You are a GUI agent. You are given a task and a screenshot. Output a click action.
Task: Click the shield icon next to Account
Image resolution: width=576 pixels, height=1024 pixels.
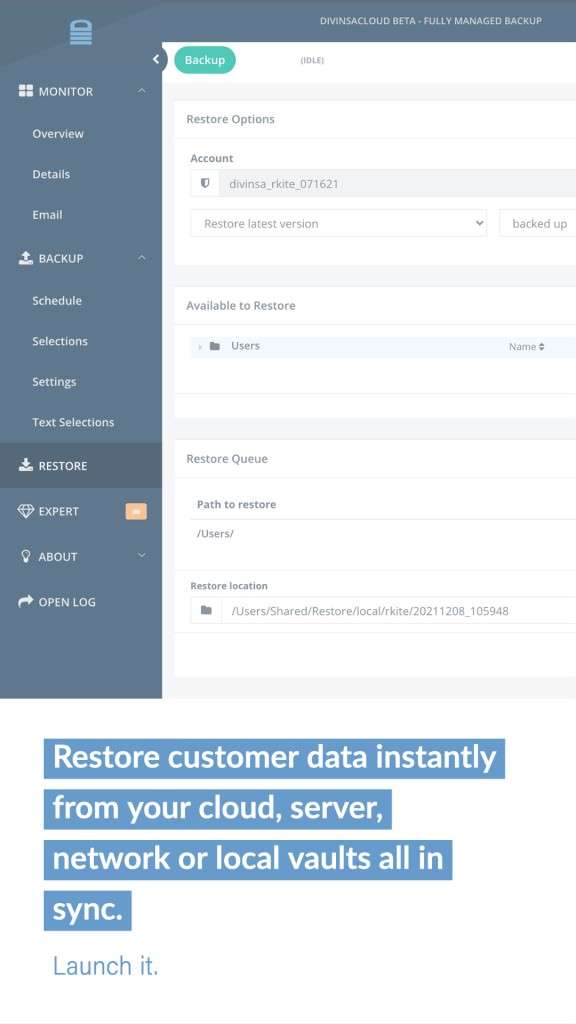tap(204, 184)
